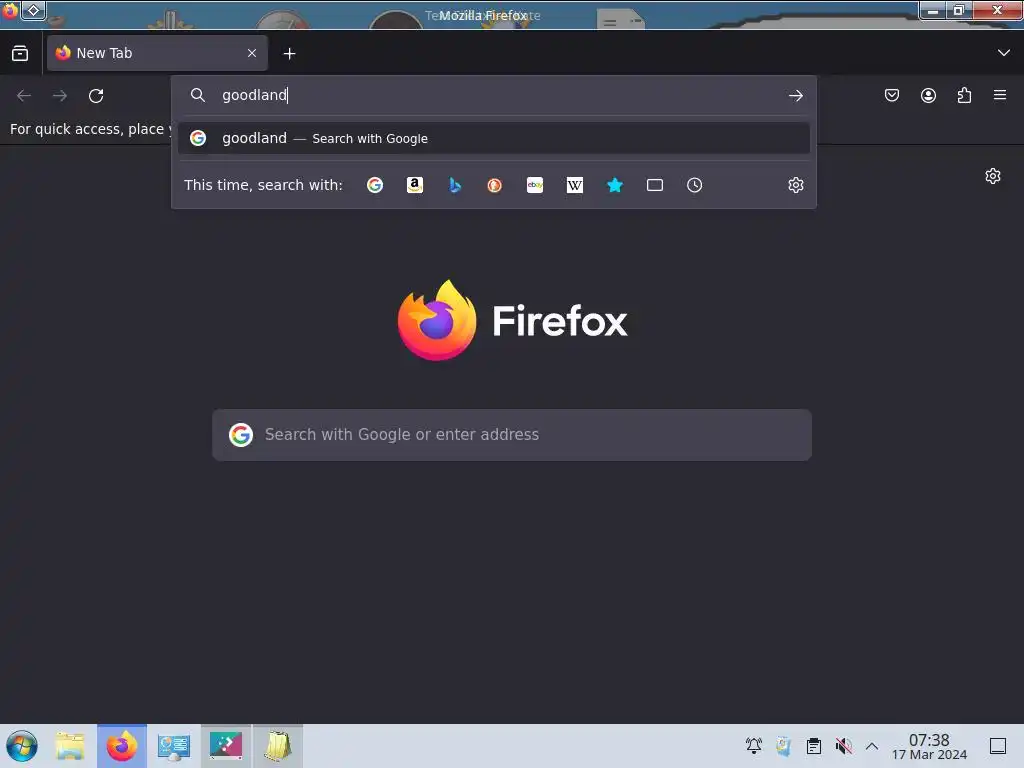1024x768 pixels.
Task: Open the file manager from the taskbar
Action: (x=70, y=746)
